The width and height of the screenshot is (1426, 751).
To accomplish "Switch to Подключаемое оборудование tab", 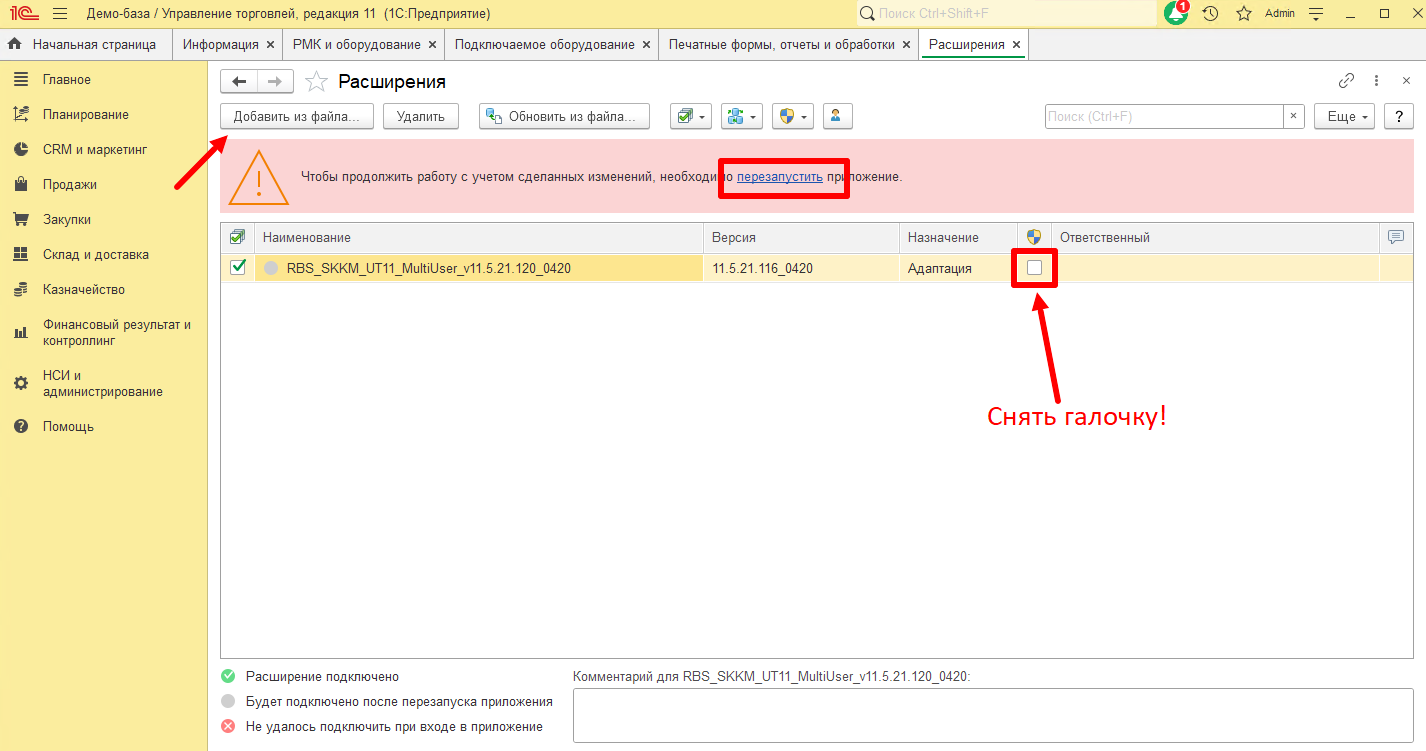I will 544,45.
